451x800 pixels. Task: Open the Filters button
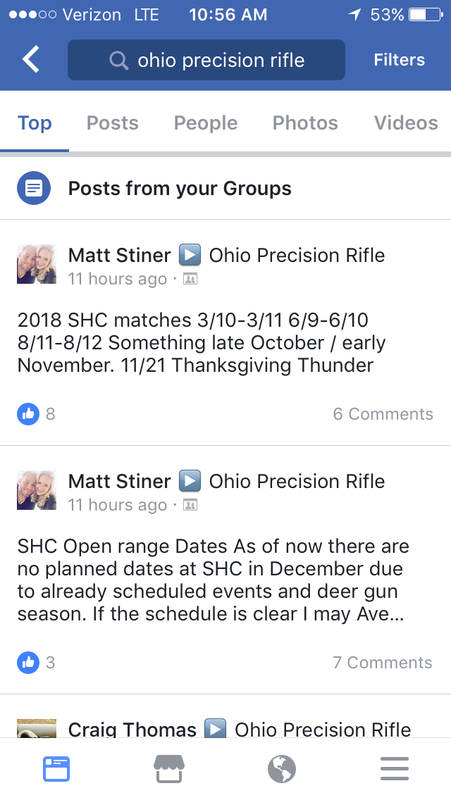point(399,60)
